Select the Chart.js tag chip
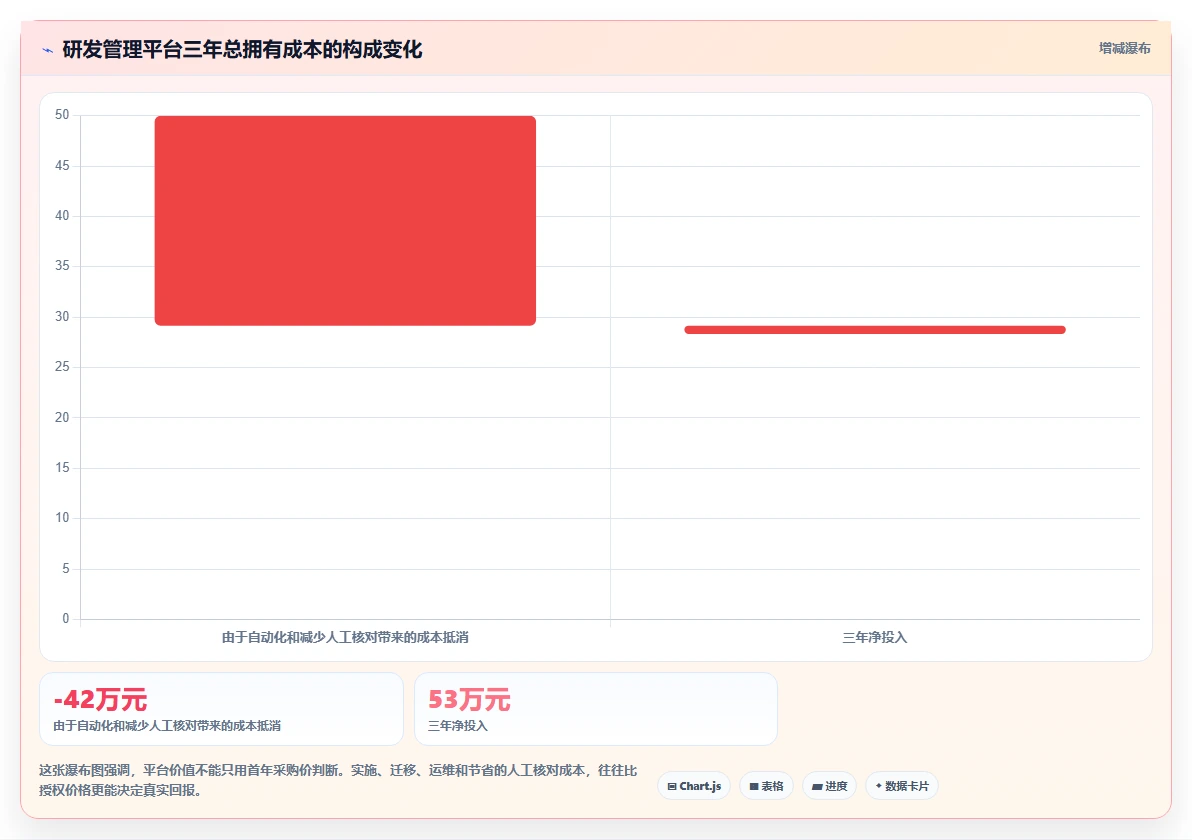Screen dimensions: 1192x840 tap(694, 786)
